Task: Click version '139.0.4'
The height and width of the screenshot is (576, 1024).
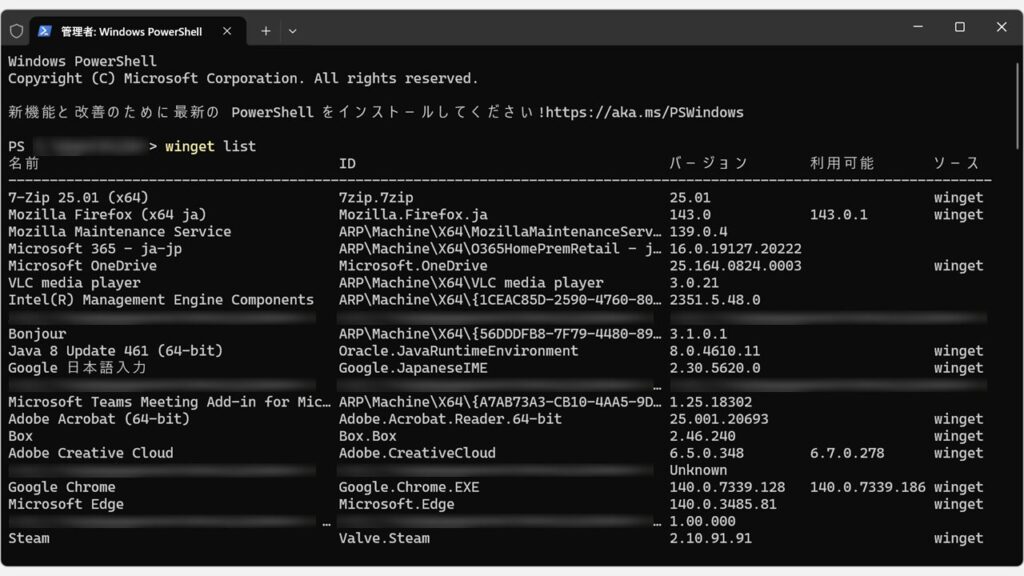Action: pyautogui.click(x=698, y=231)
